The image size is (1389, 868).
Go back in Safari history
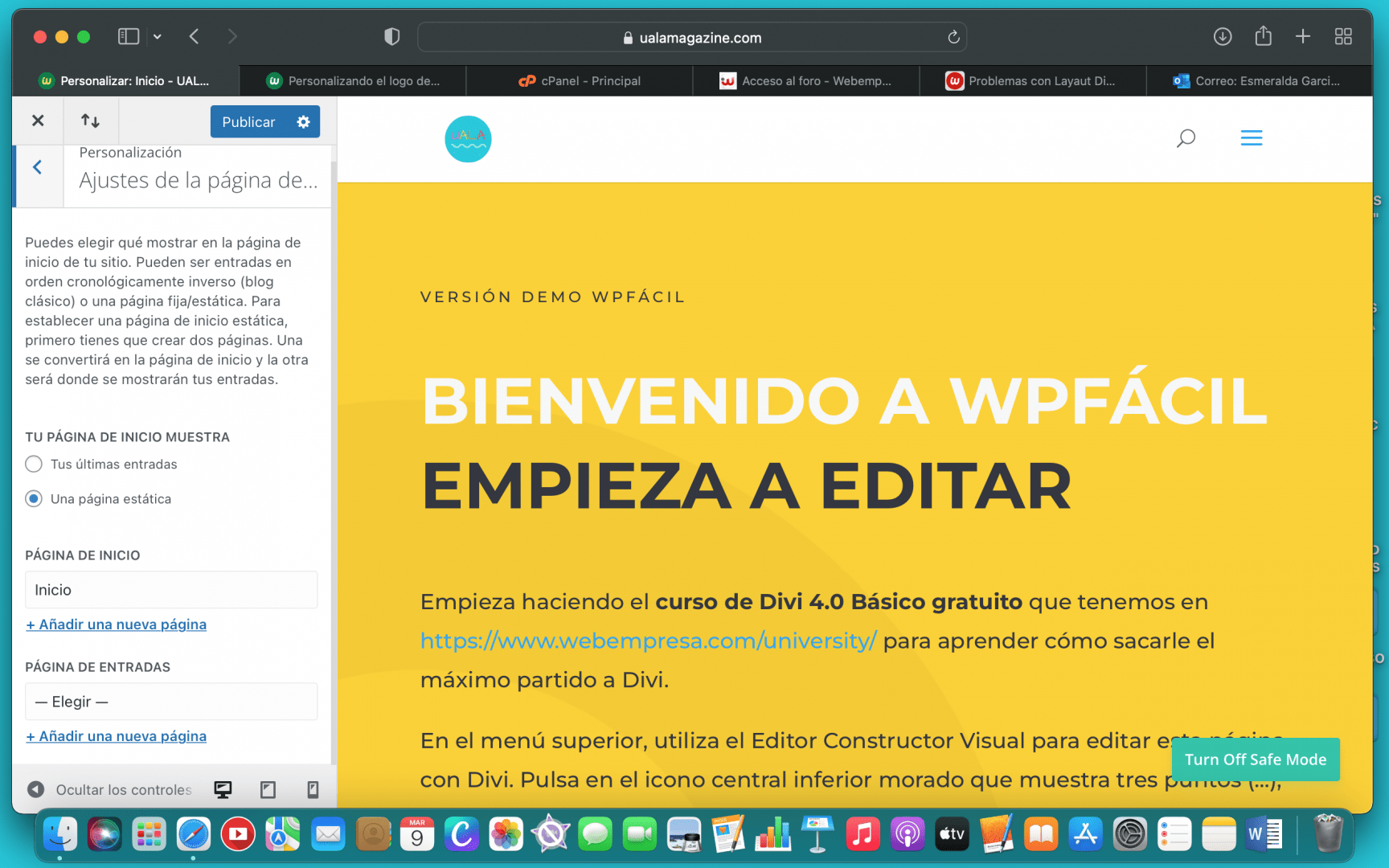[194, 36]
